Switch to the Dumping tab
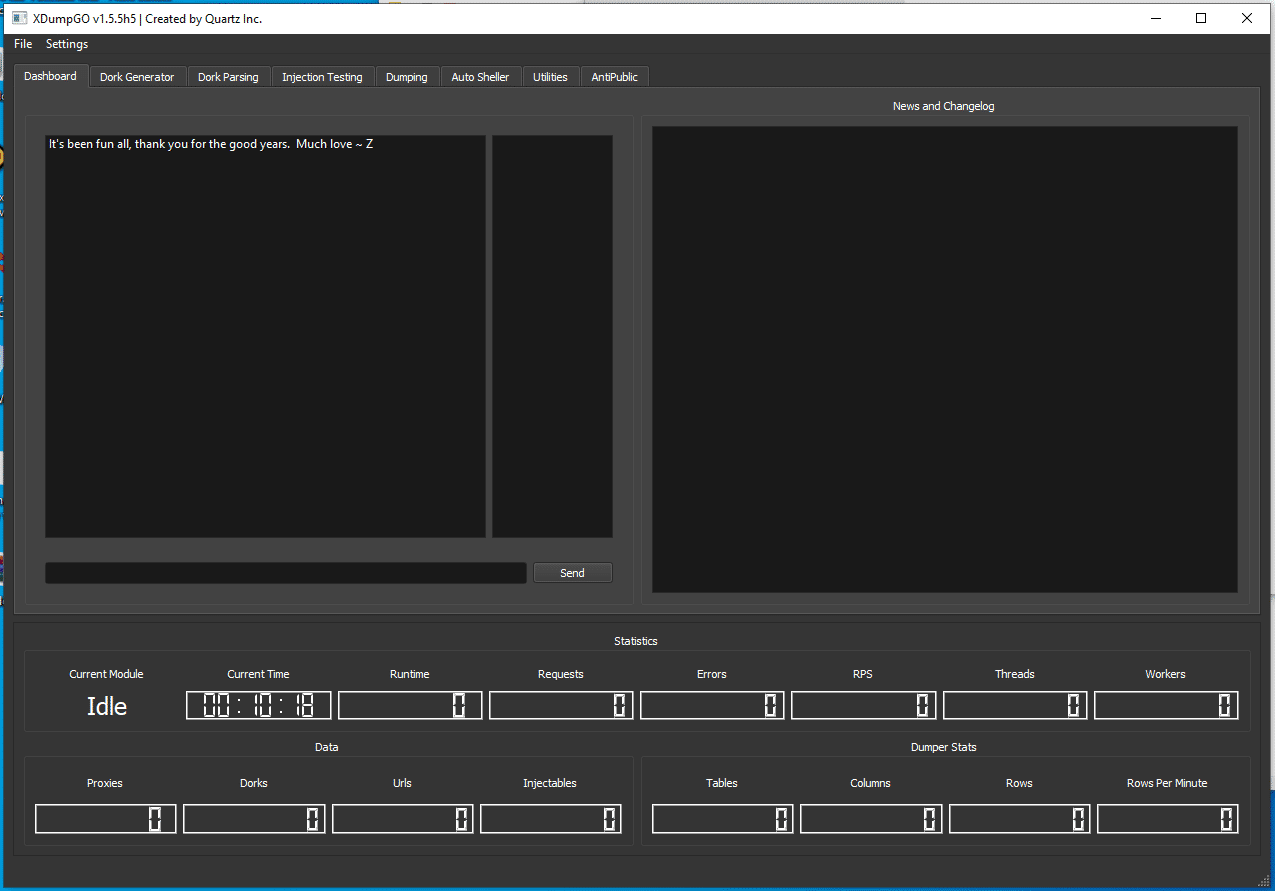This screenshot has width=1275, height=891. [x=406, y=77]
